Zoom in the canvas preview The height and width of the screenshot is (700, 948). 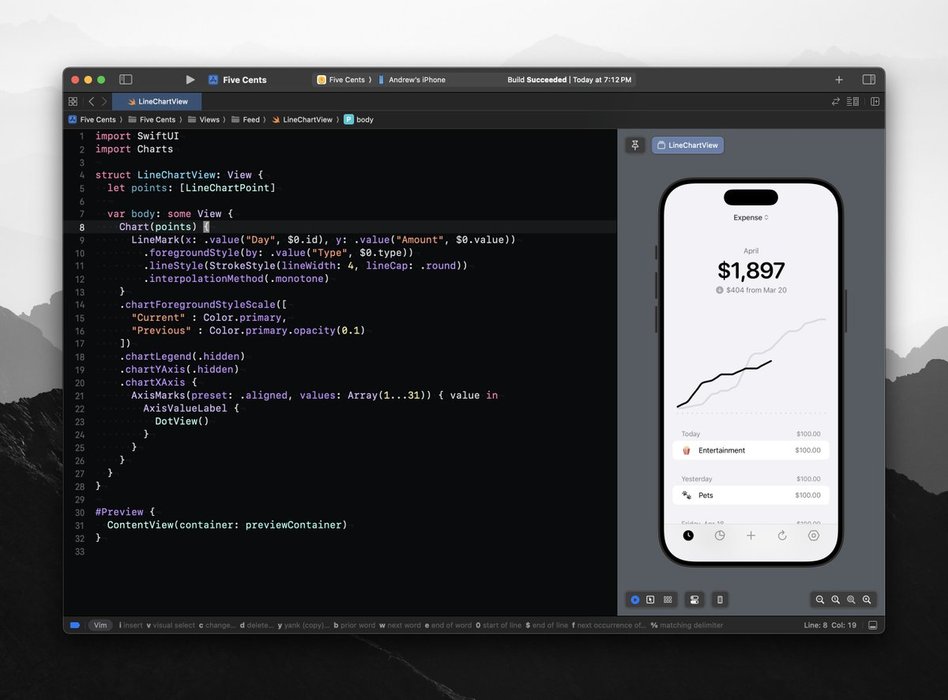click(867, 599)
